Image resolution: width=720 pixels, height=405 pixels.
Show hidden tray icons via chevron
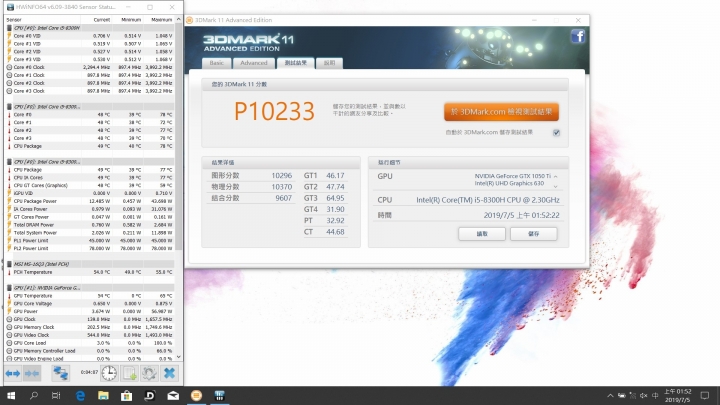click(x=610, y=395)
